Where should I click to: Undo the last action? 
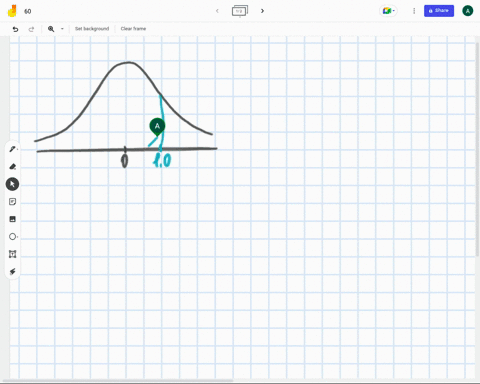[x=15, y=29]
